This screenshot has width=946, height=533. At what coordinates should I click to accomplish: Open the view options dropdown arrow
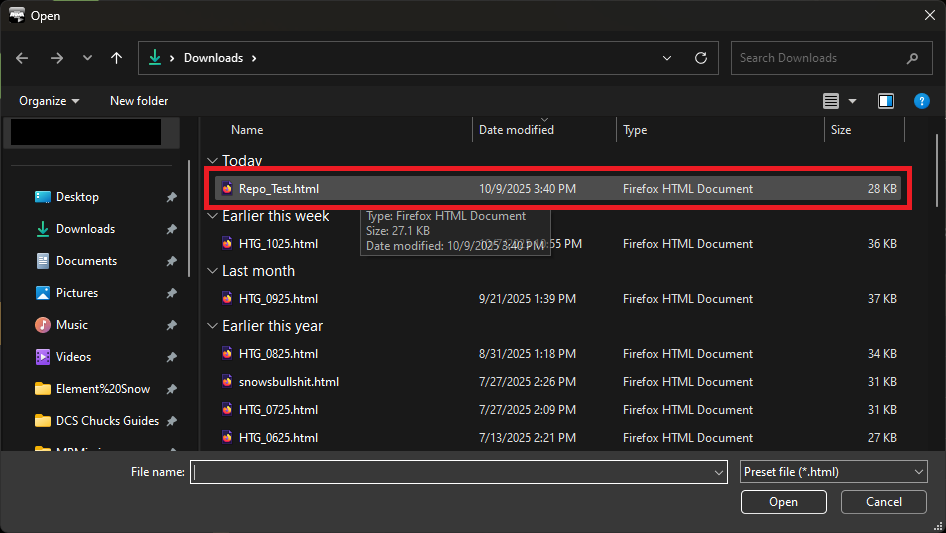click(852, 101)
